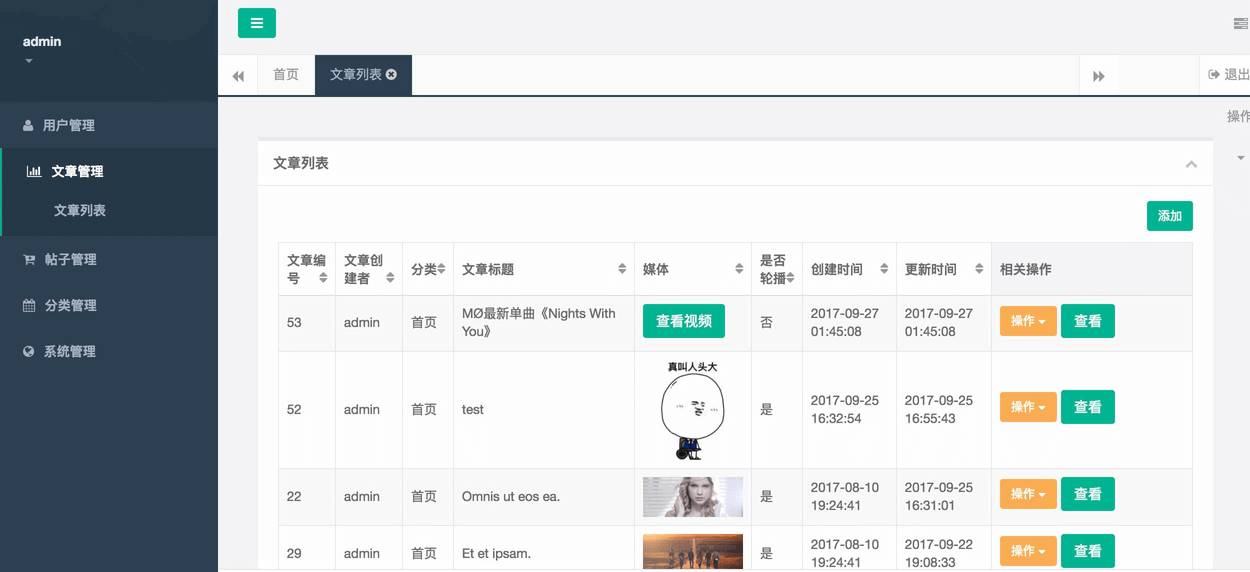Click the green hamburger menu toggle button
The width and height of the screenshot is (1250, 572).
tap(257, 23)
